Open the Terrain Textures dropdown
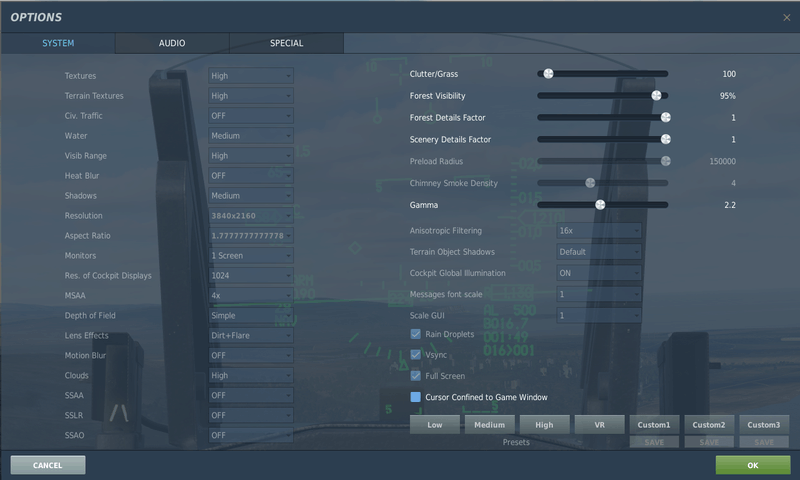 [251, 95]
